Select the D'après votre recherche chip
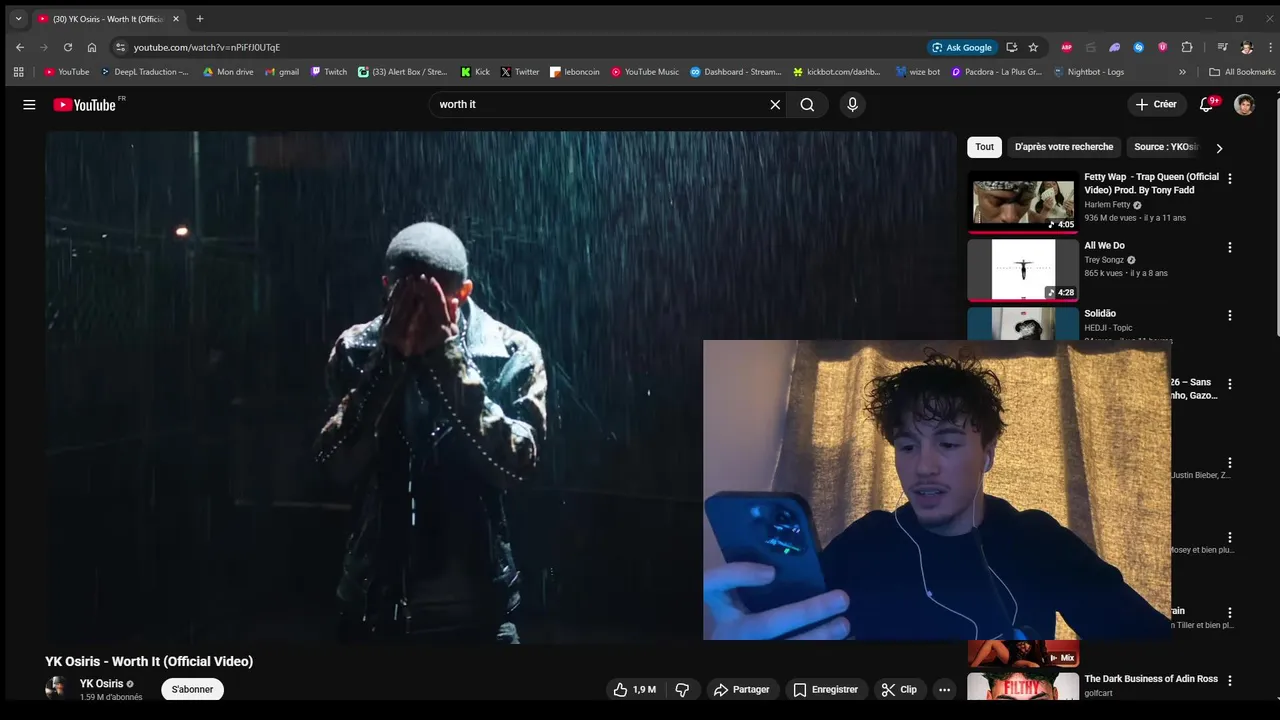The image size is (1280, 720). (x=1064, y=147)
